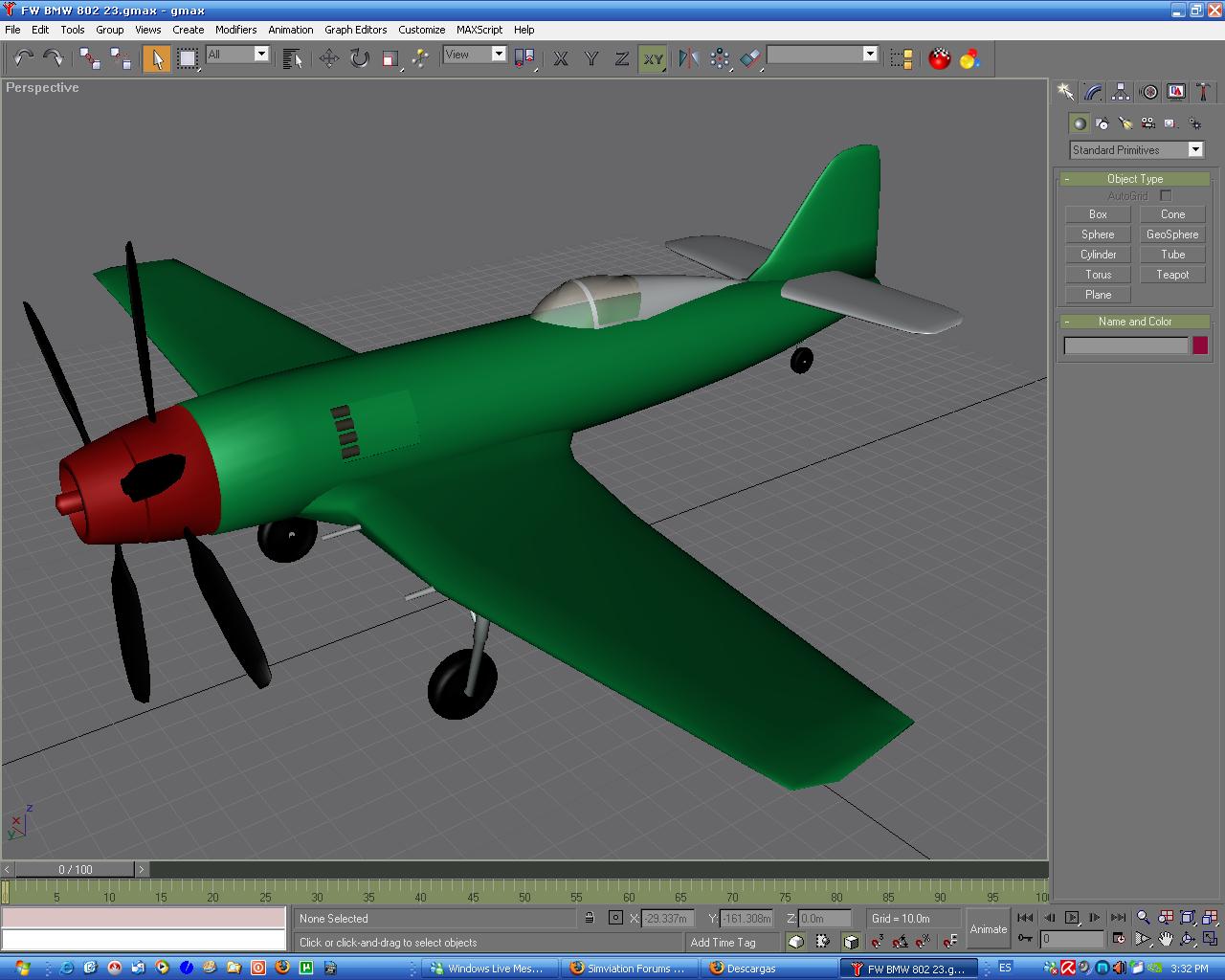Open the MAXScript menu
This screenshot has height=980, width=1225.
(479, 30)
